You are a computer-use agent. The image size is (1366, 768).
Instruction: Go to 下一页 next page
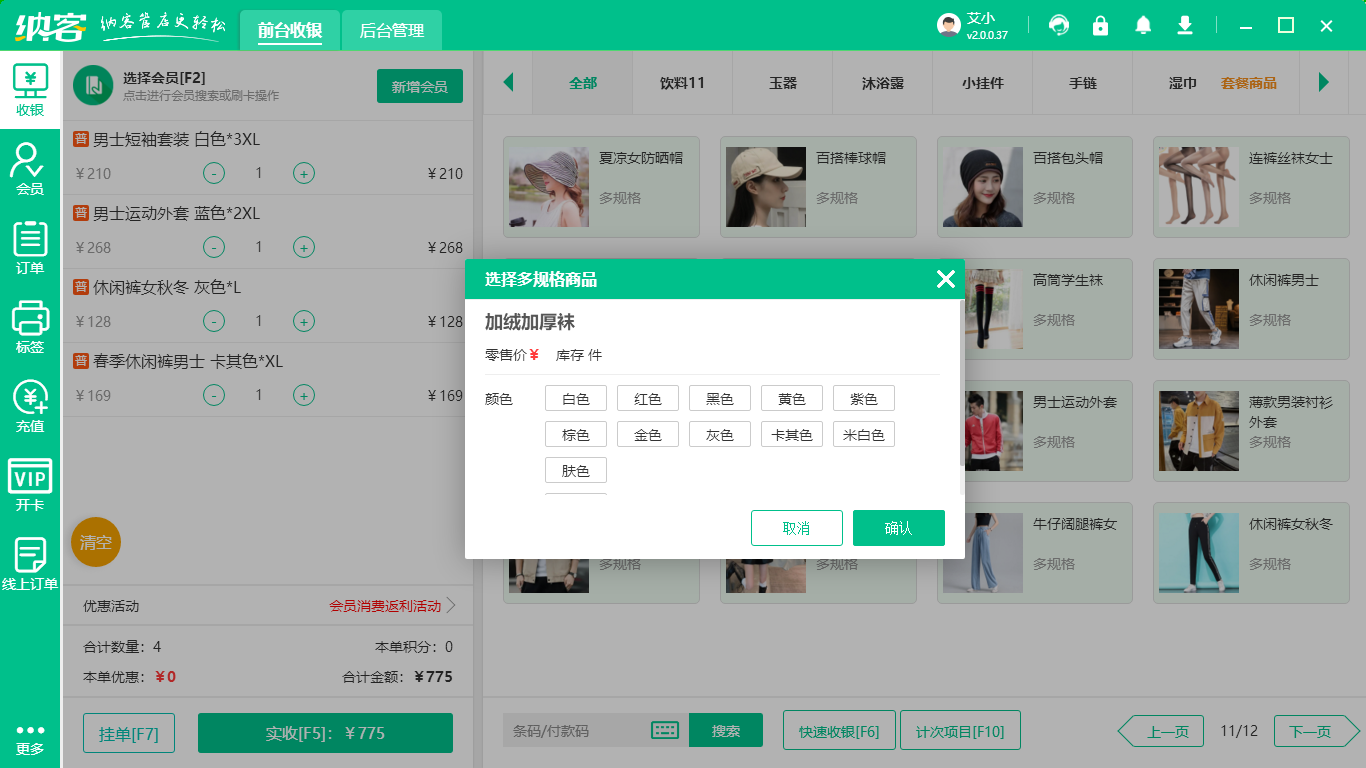tap(1317, 731)
